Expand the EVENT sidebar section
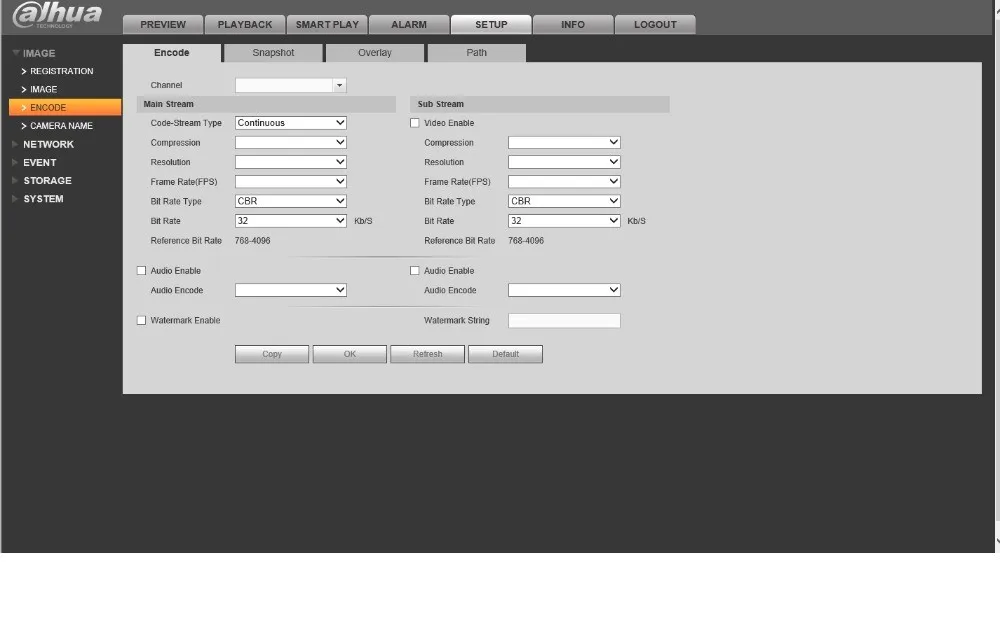The image size is (1000, 630). (x=34, y=163)
